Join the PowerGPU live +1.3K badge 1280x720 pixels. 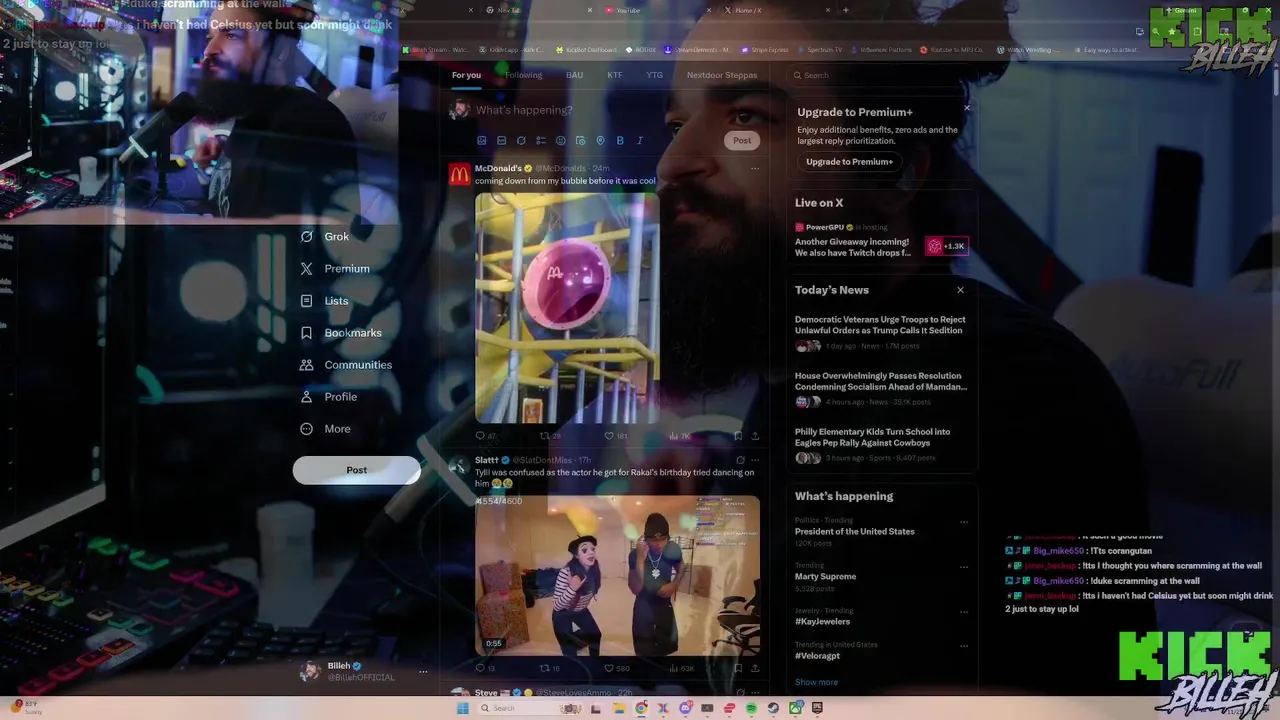tap(946, 246)
